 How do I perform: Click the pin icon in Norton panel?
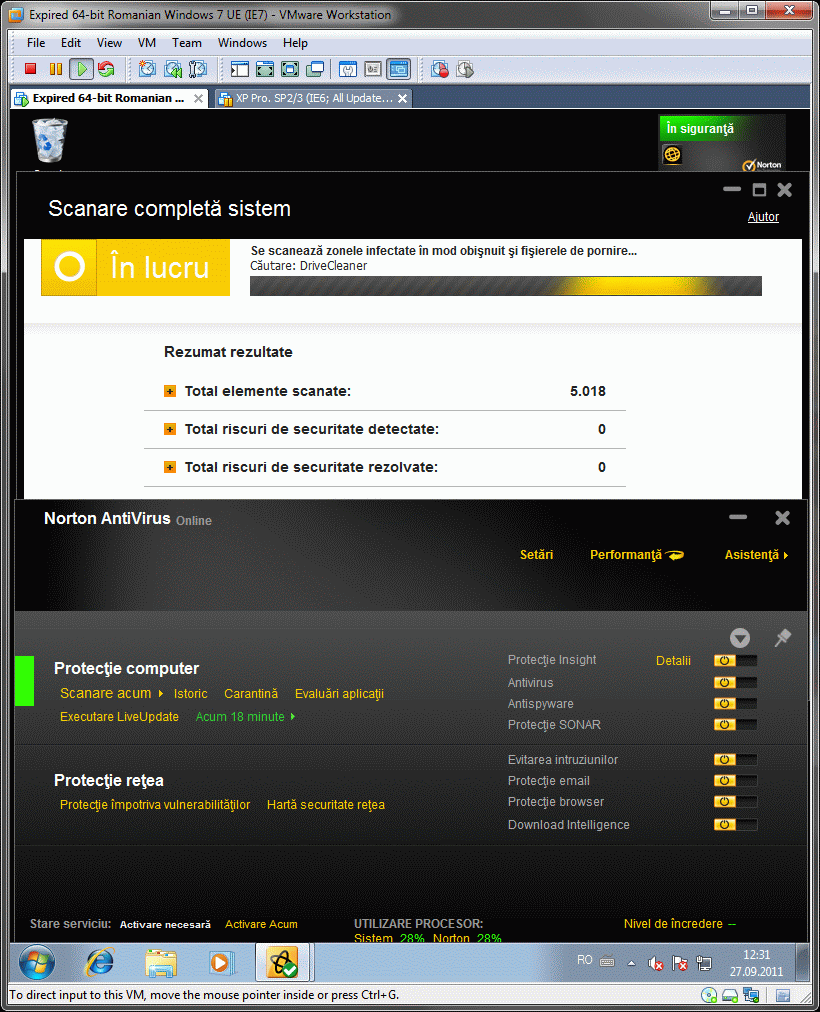(x=782, y=638)
